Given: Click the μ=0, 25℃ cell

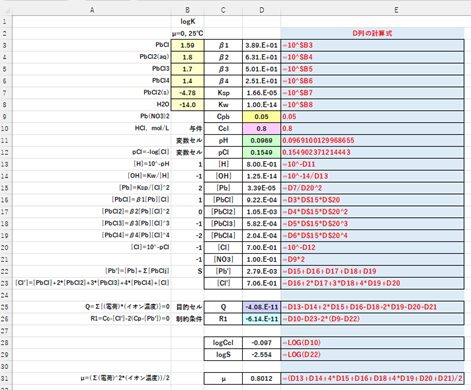Looking at the screenshot, I should 187,33.
